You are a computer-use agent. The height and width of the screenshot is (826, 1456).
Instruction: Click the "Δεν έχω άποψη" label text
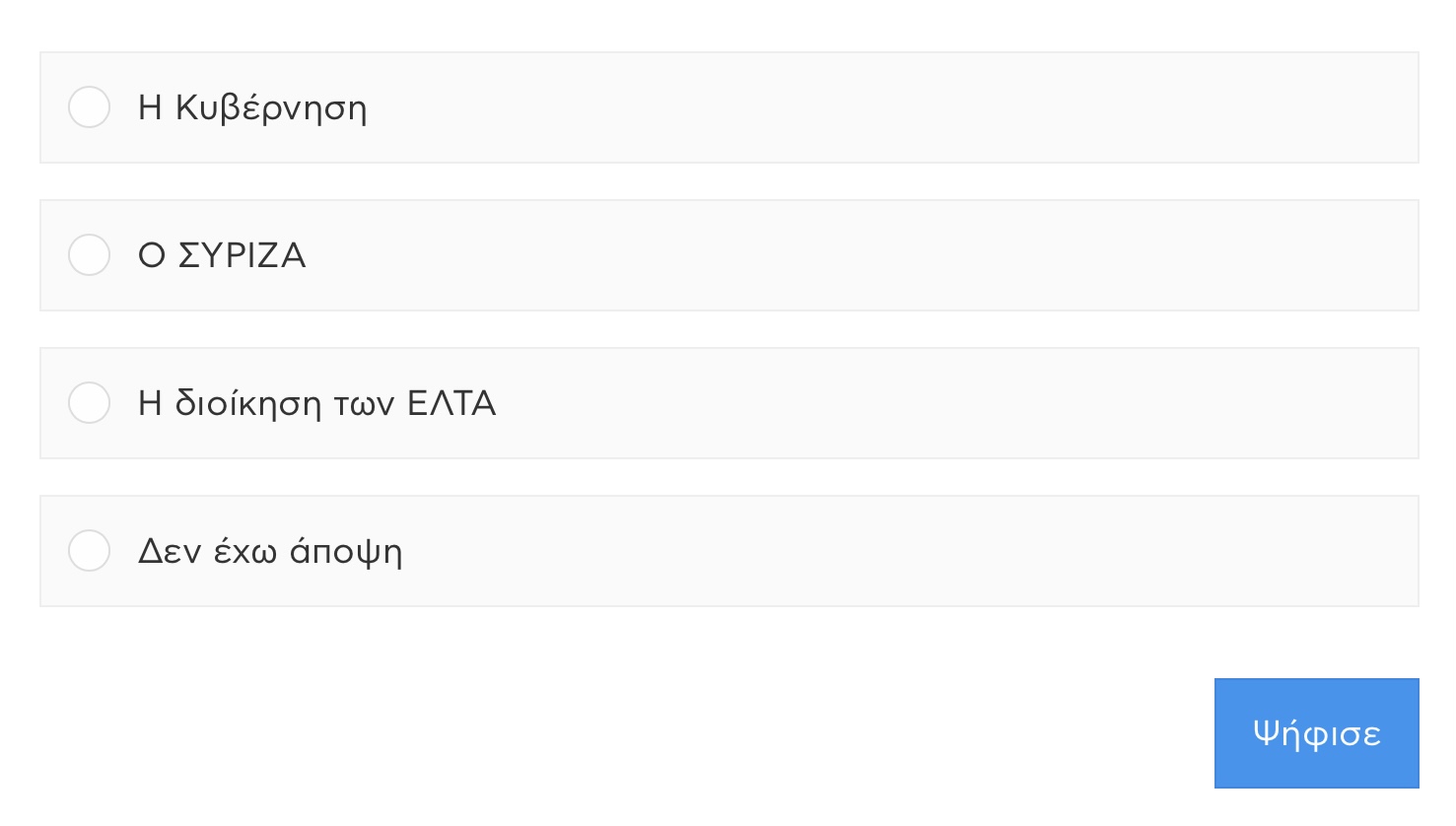tap(269, 552)
